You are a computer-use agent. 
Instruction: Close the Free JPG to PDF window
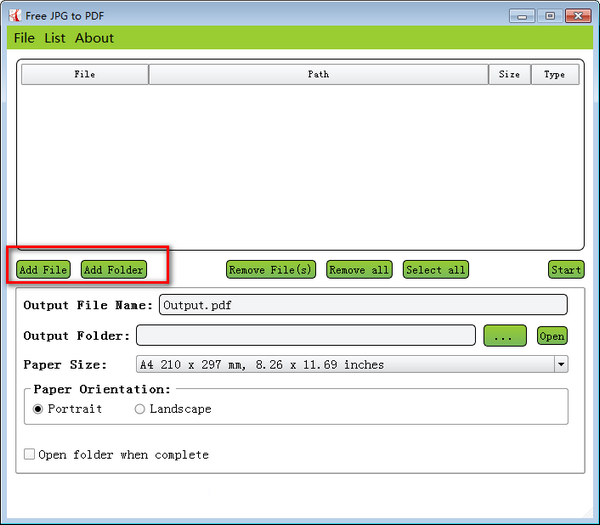[x=578, y=16]
